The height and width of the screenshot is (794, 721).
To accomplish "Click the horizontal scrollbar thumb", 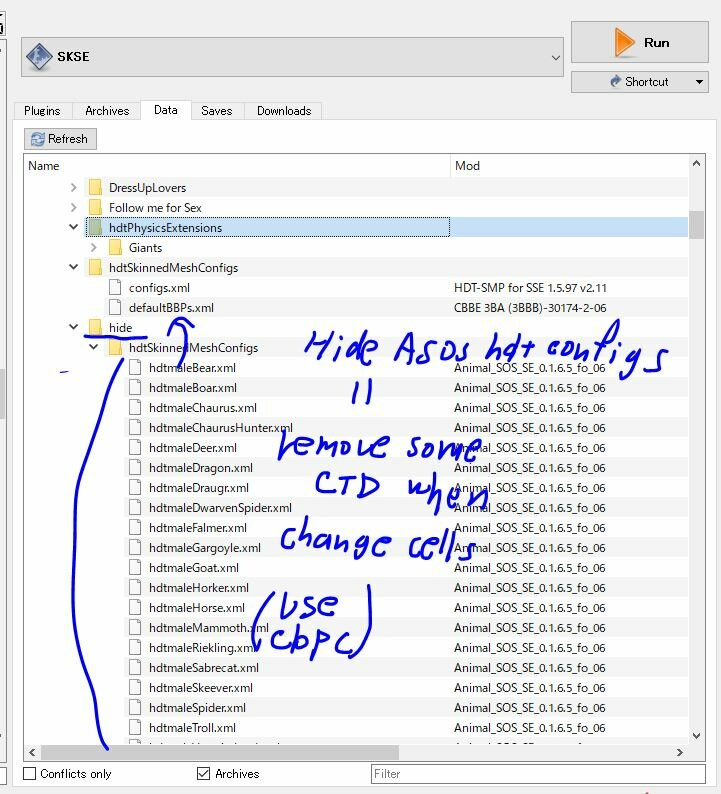I will click(x=220, y=752).
